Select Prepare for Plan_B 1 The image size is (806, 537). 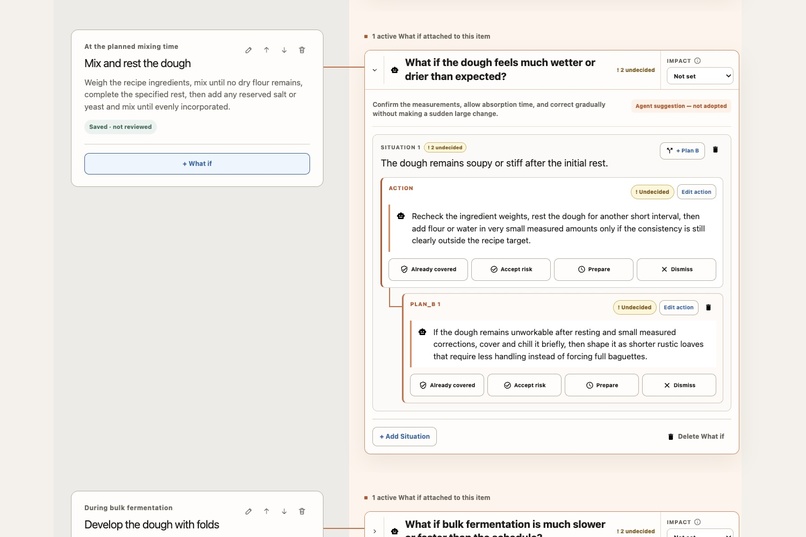(x=601, y=385)
